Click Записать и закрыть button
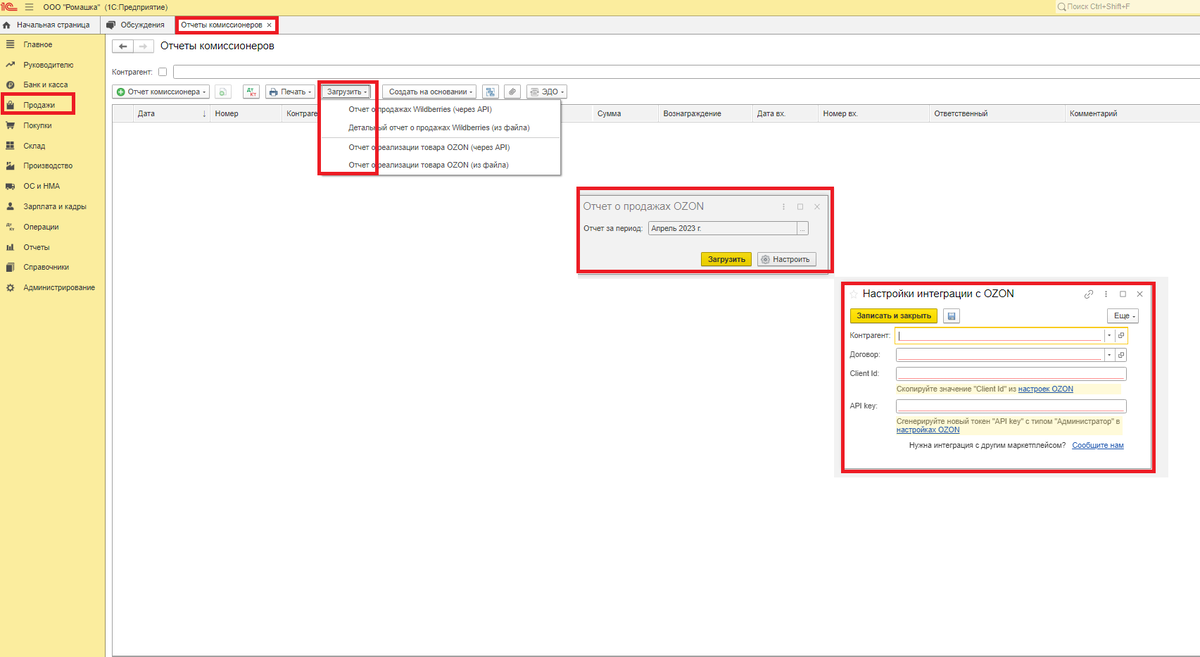This screenshot has width=1200, height=657. [x=894, y=316]
